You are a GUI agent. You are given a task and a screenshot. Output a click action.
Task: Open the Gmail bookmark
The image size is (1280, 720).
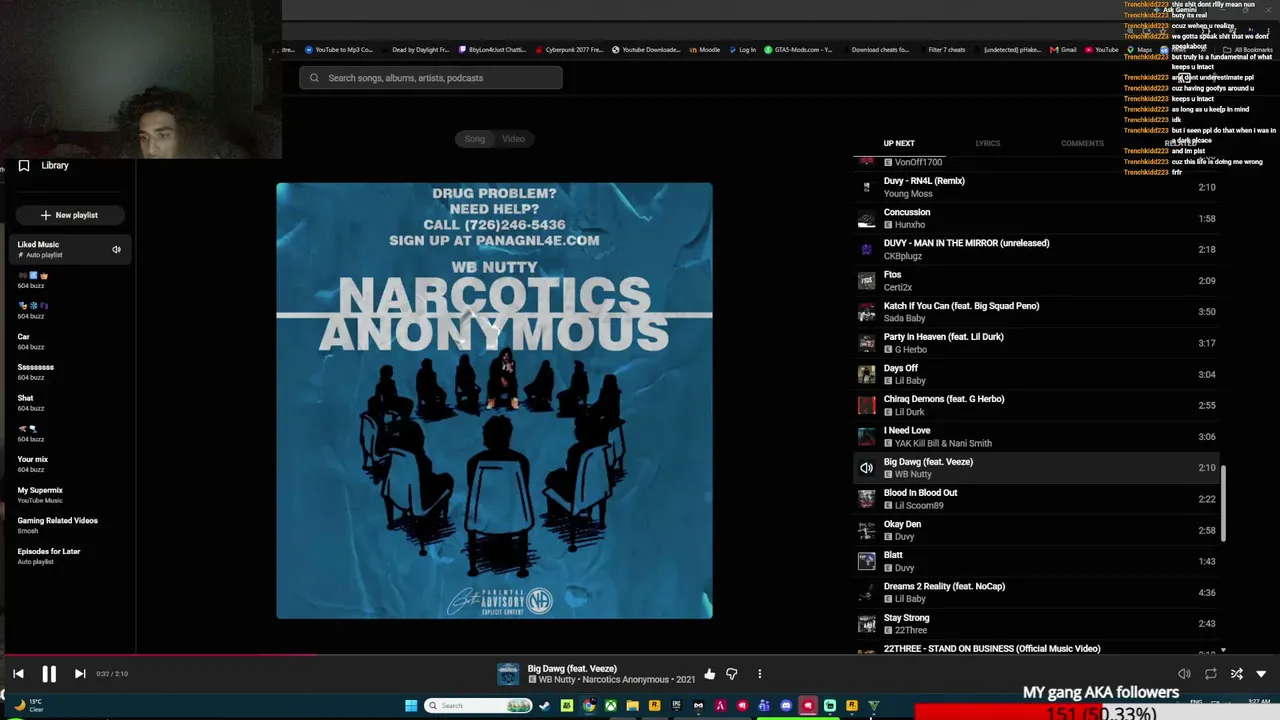coord(1063,50)
